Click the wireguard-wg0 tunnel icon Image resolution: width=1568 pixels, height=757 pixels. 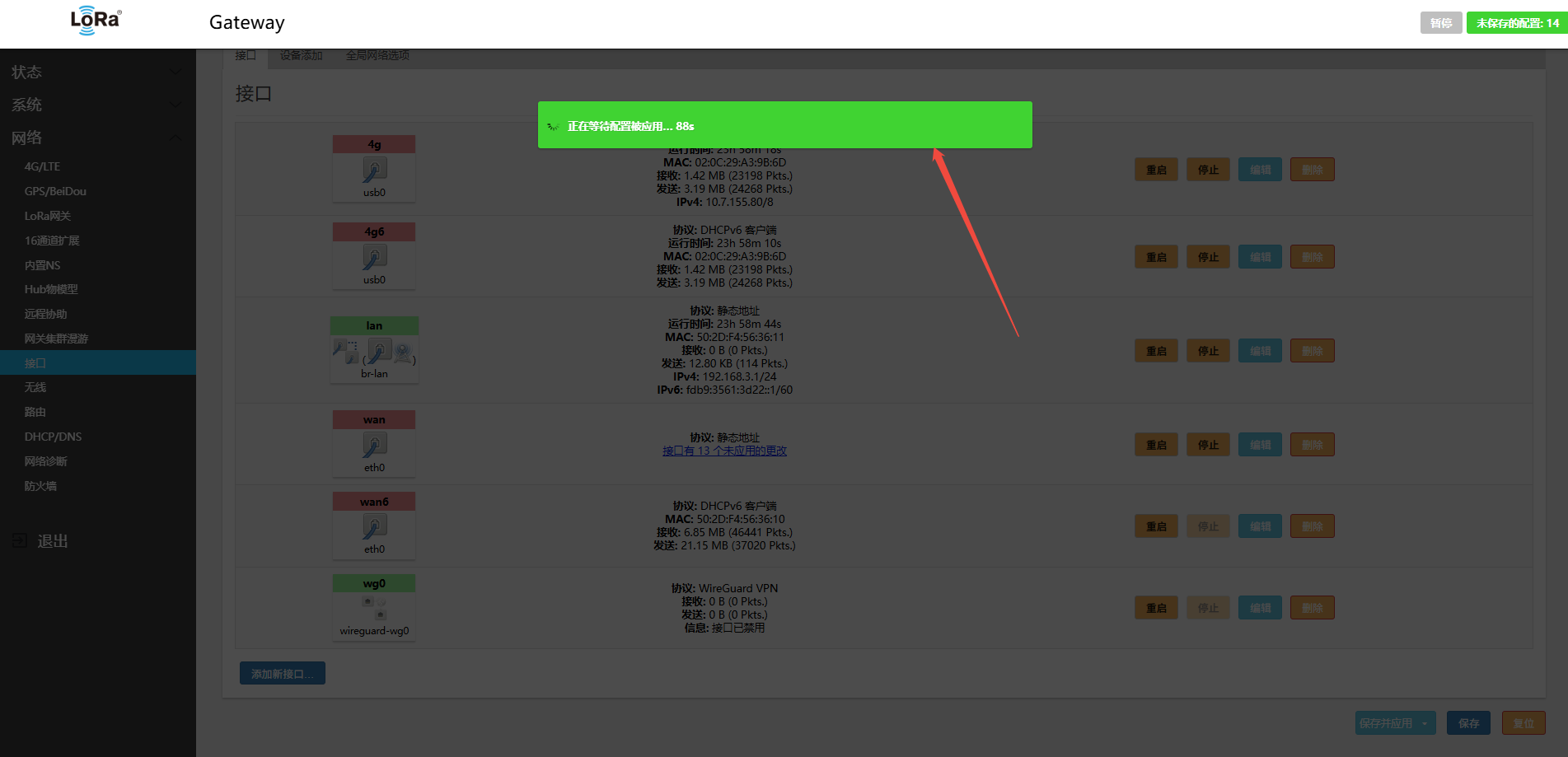(x=374, y=609)
